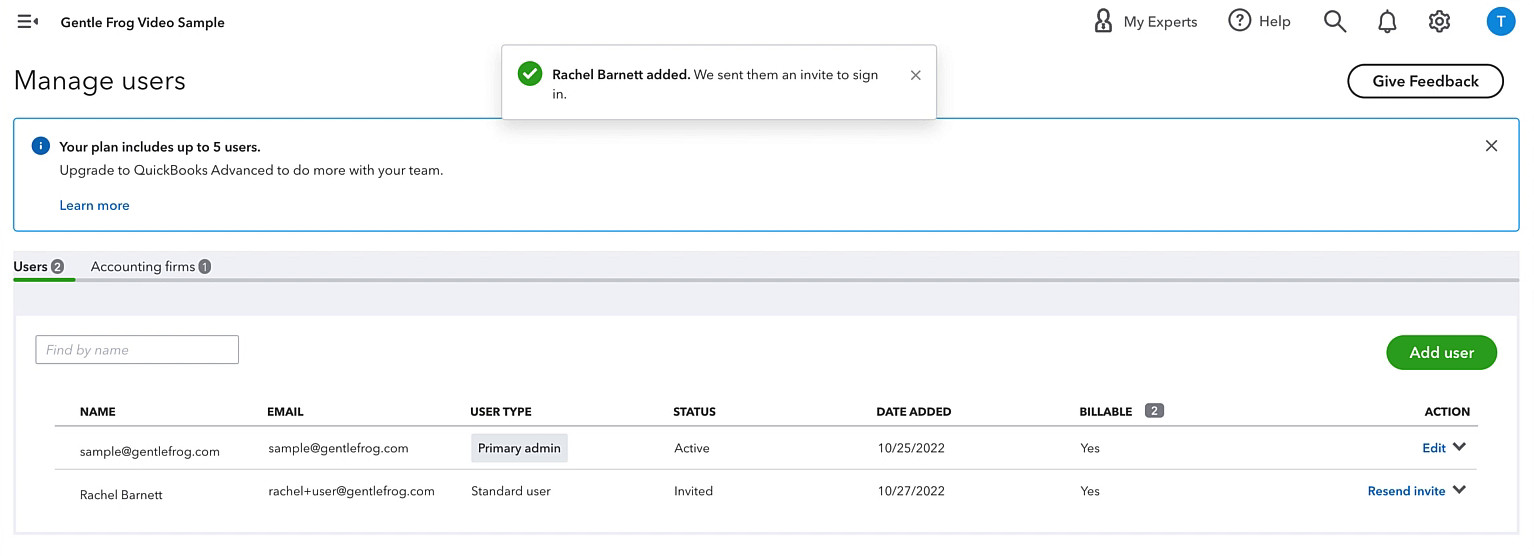This screenshot has width=1534, height=556.
Task: Collapse the left navigation menu icon
Action: [28, 21]
